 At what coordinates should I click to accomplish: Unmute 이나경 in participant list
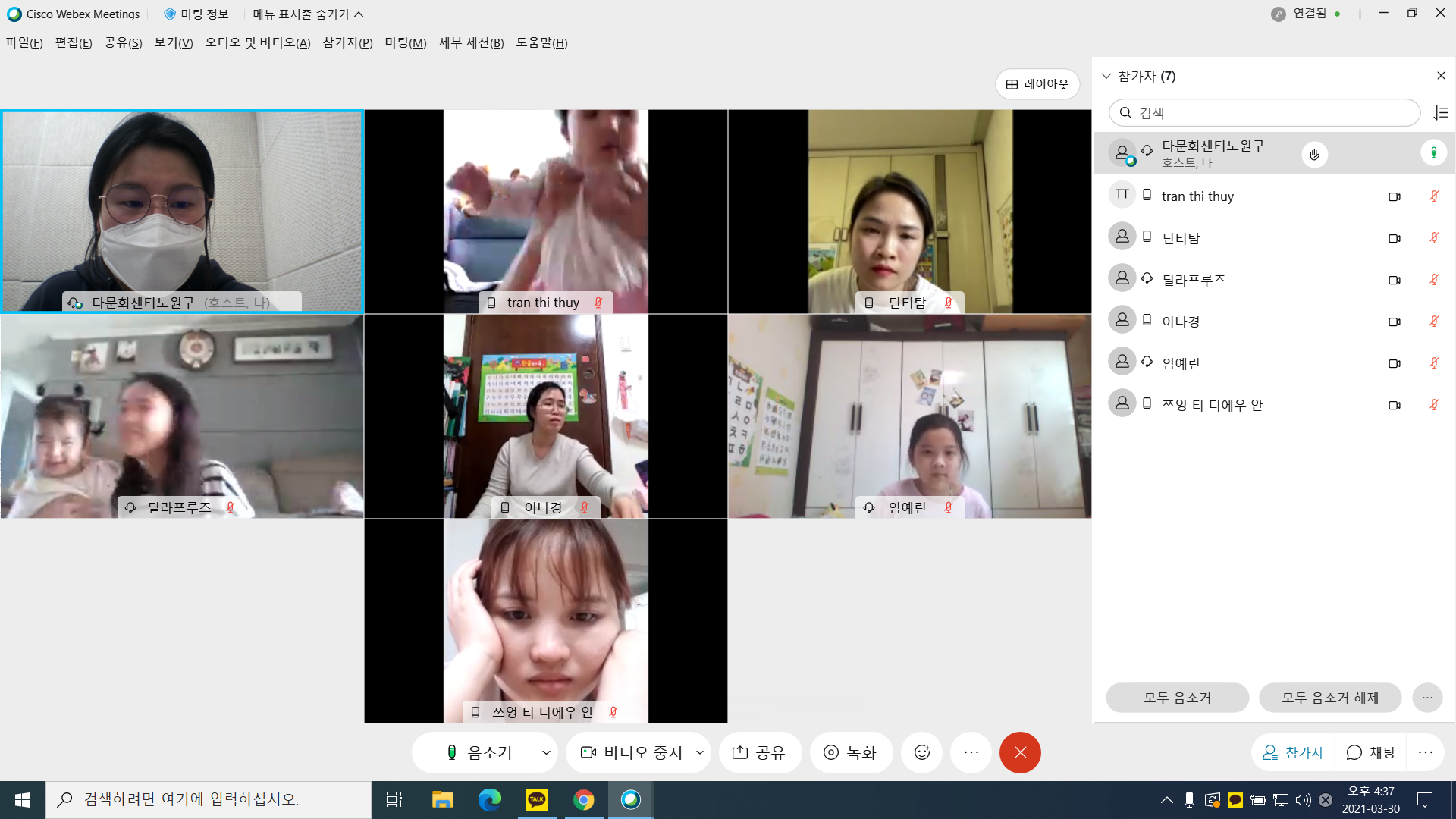tap(1433, 322)
